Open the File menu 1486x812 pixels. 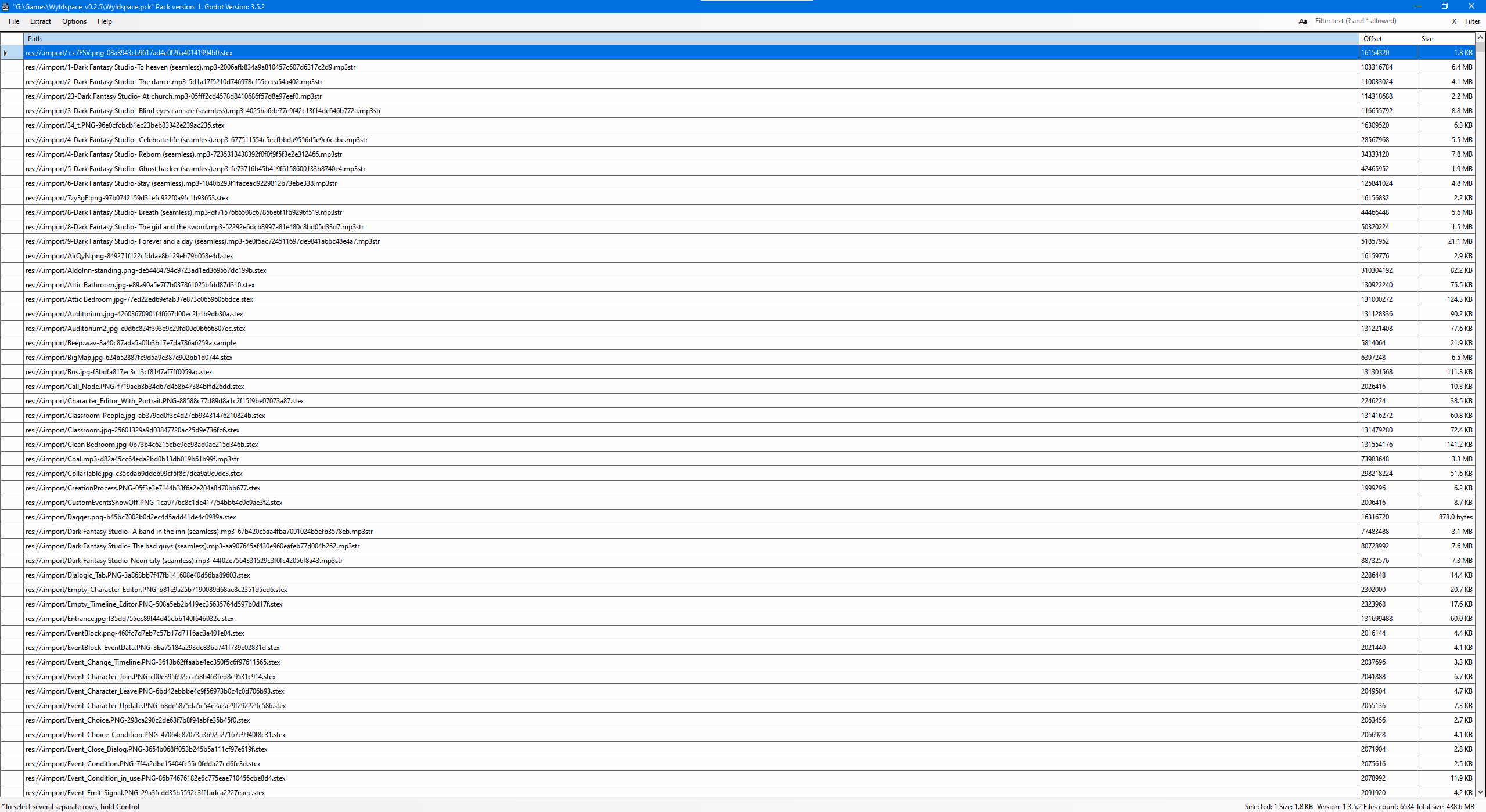click(14, 21)
